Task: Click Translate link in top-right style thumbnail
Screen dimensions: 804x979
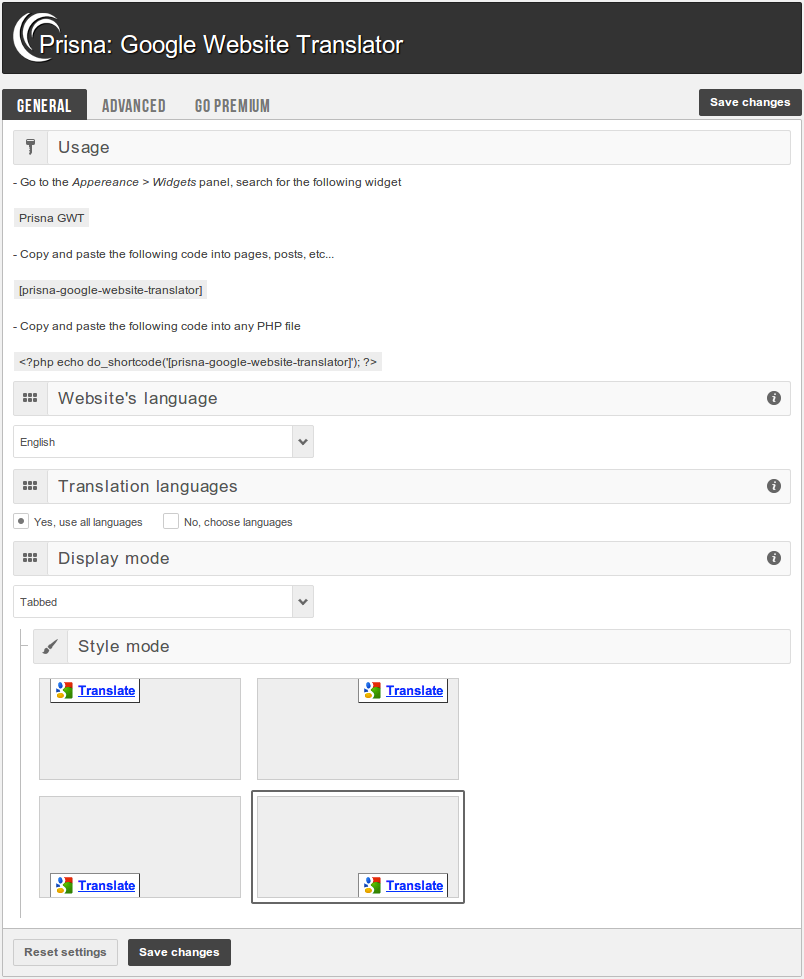Action: pos(414,691)
